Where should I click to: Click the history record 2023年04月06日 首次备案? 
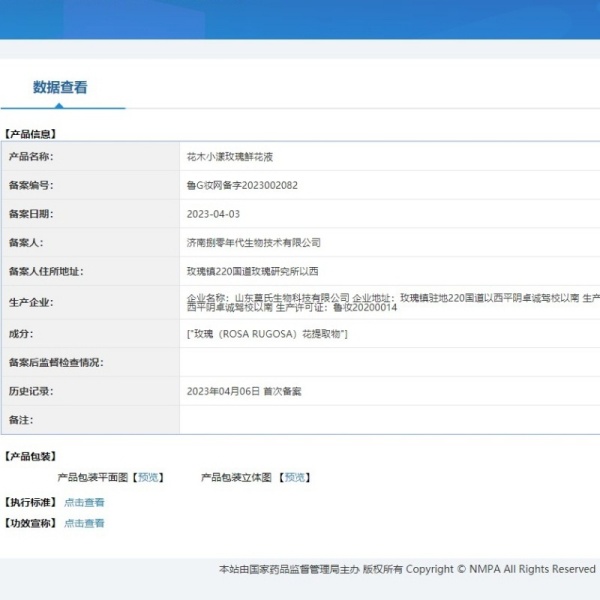coord(243,391)
